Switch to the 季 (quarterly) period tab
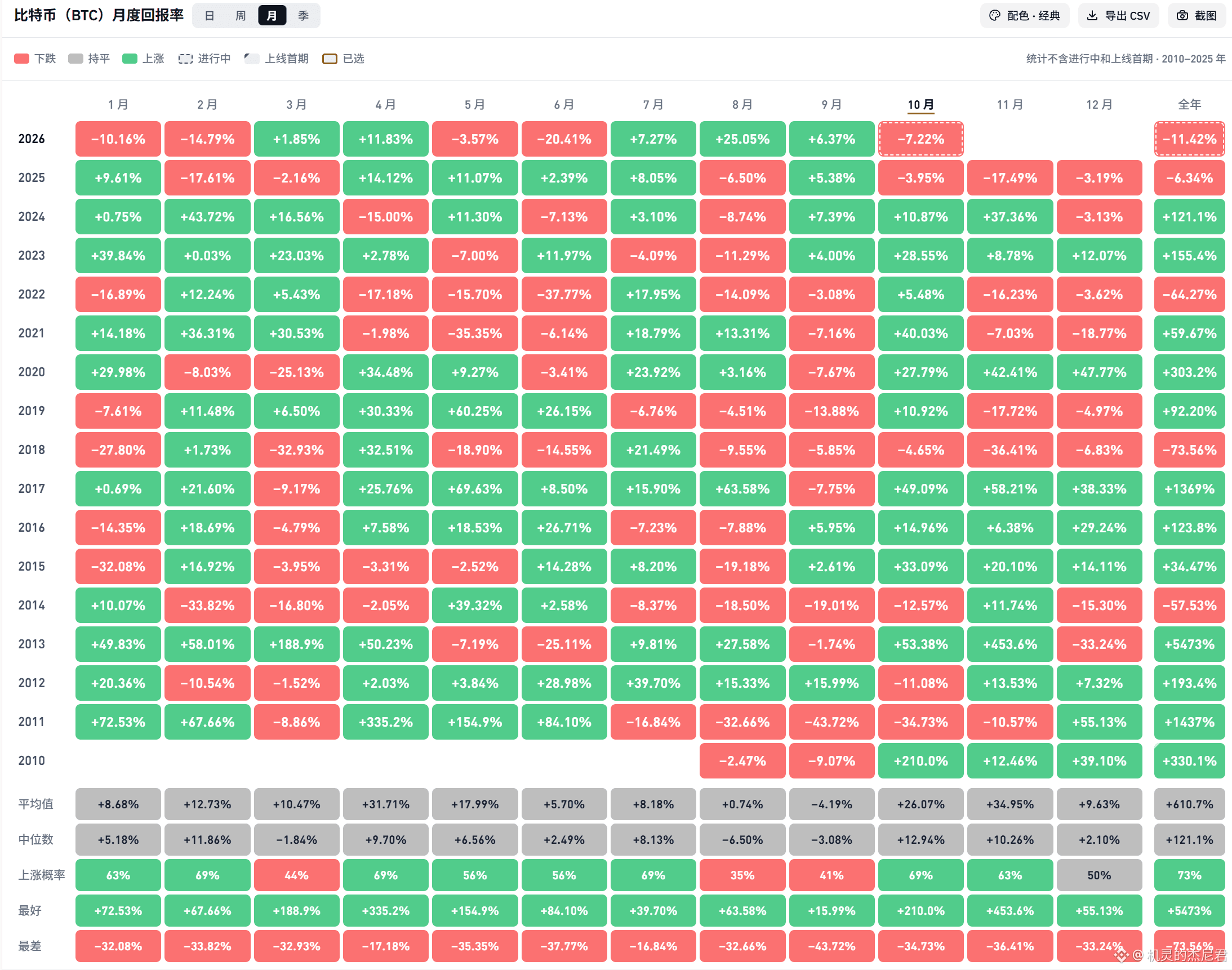The height and width of the screenshot is (970, 1232). pyautogui.click(x=303, y=16)
